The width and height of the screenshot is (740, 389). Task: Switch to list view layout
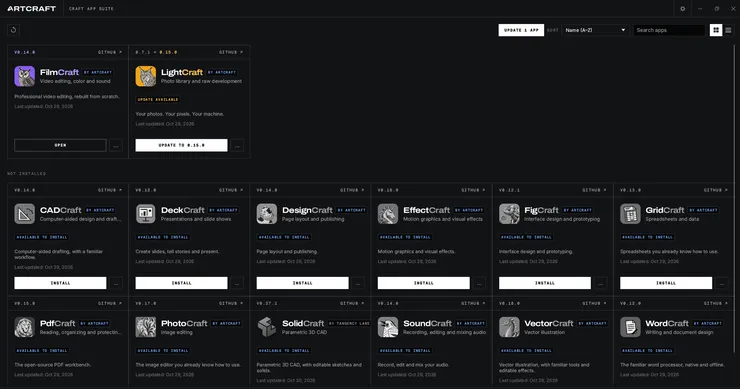[x=728, y=30]
